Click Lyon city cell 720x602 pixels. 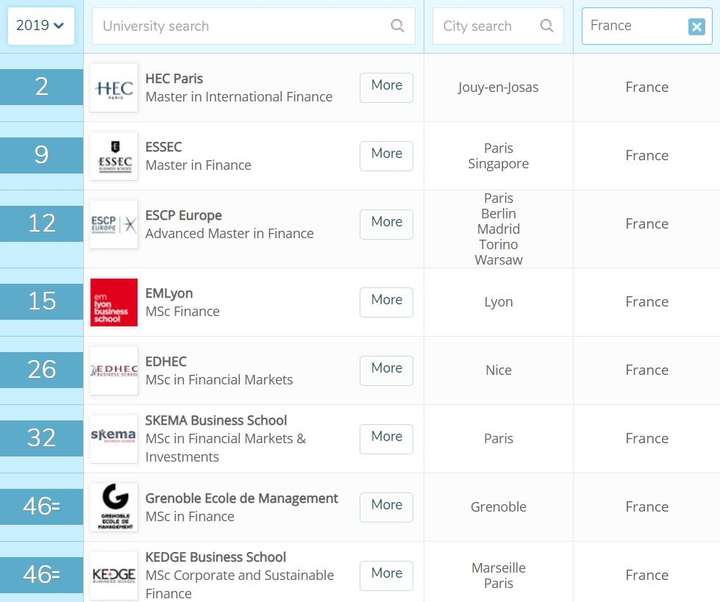click(x=498, y=302)
